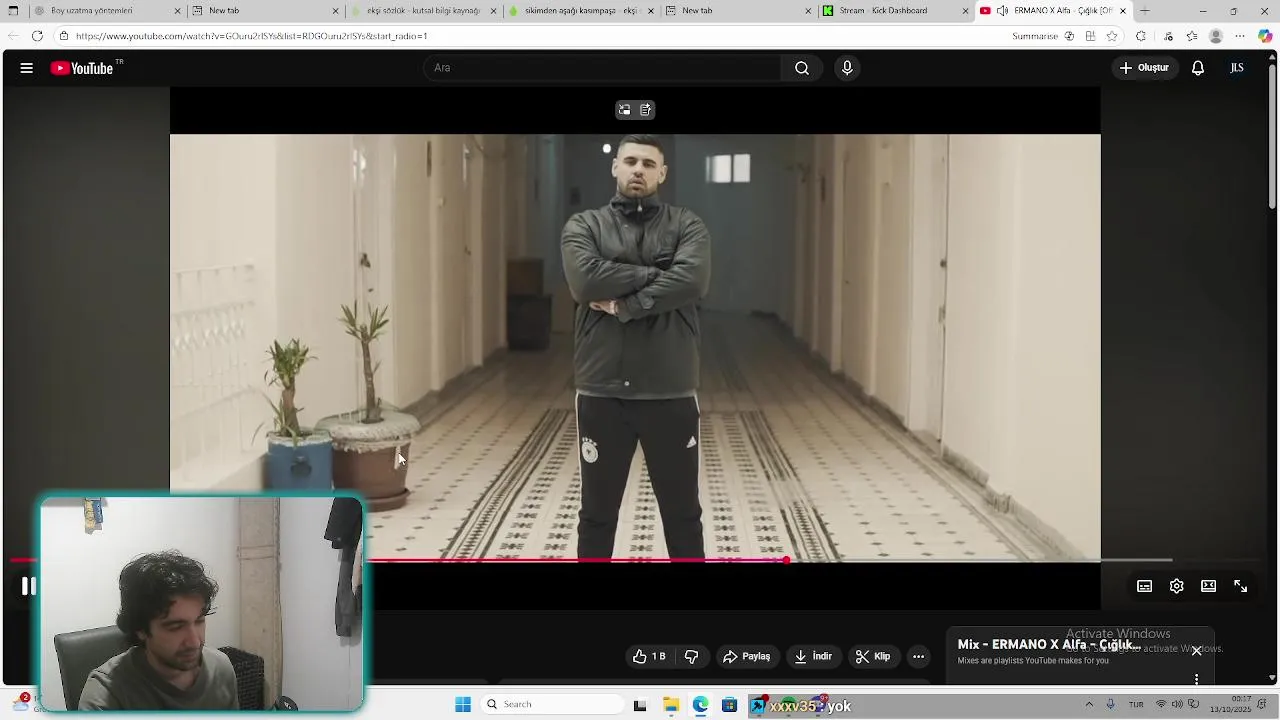Click the right overlay icon atop the video
This screenshot has height=720, width=1280.
(646, 110)
